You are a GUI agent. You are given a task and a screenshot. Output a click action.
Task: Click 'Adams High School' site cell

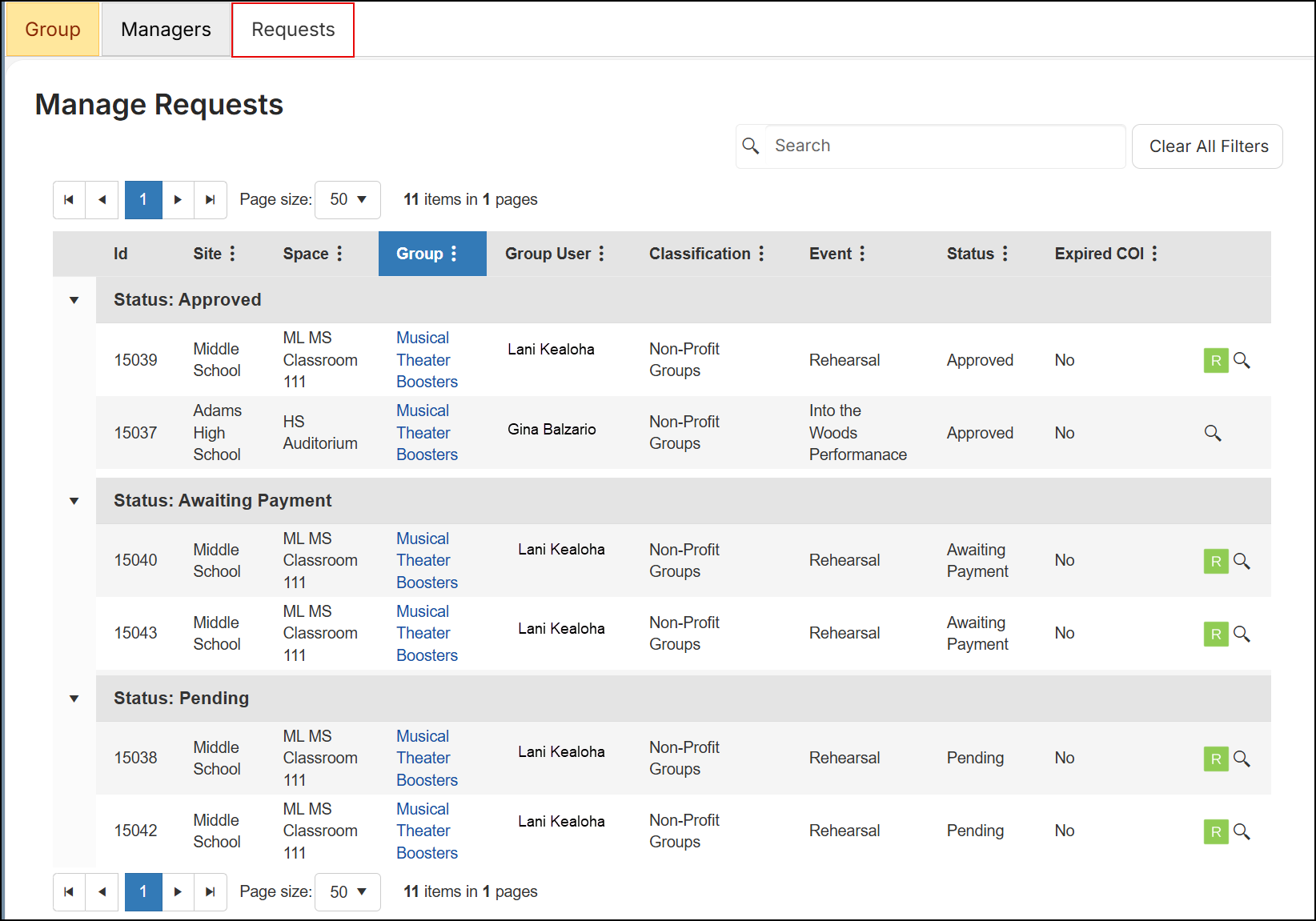[217, 433]
